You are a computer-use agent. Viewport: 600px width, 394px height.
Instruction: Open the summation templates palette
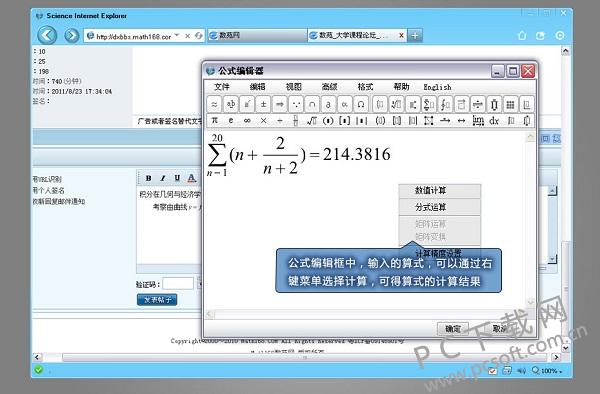tap(429, 104)
